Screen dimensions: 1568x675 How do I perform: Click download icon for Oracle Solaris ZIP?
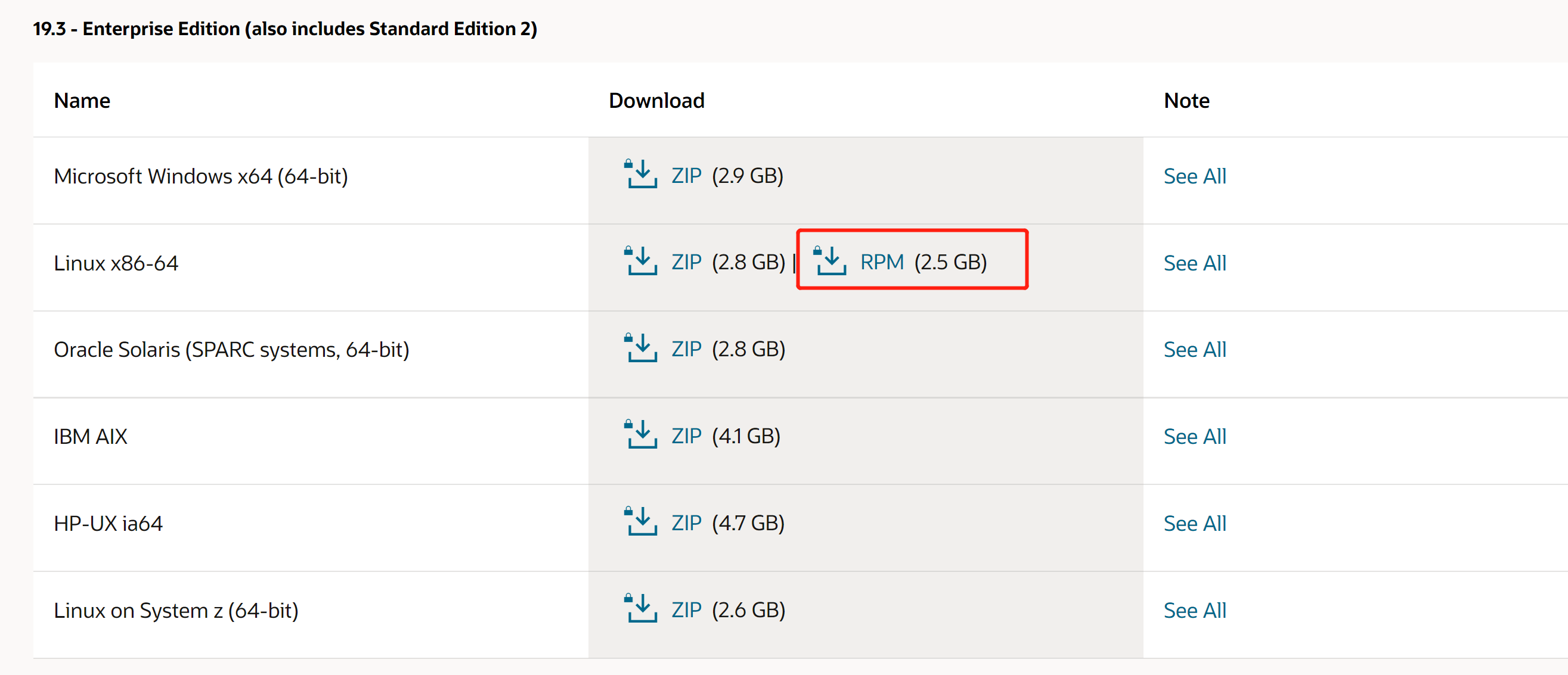(x=641, y=349)
